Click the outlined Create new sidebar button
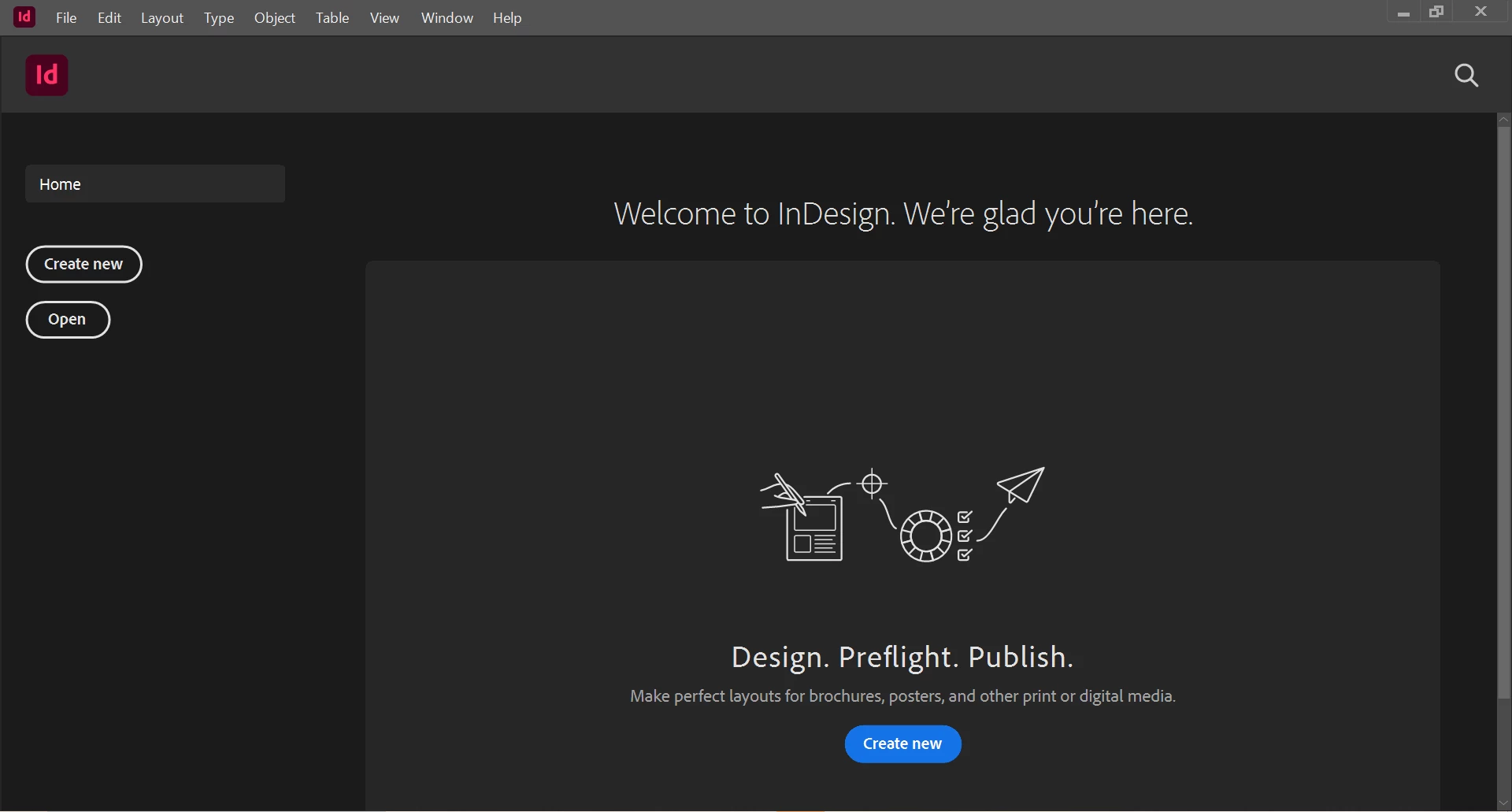 (x=84, y=265)
